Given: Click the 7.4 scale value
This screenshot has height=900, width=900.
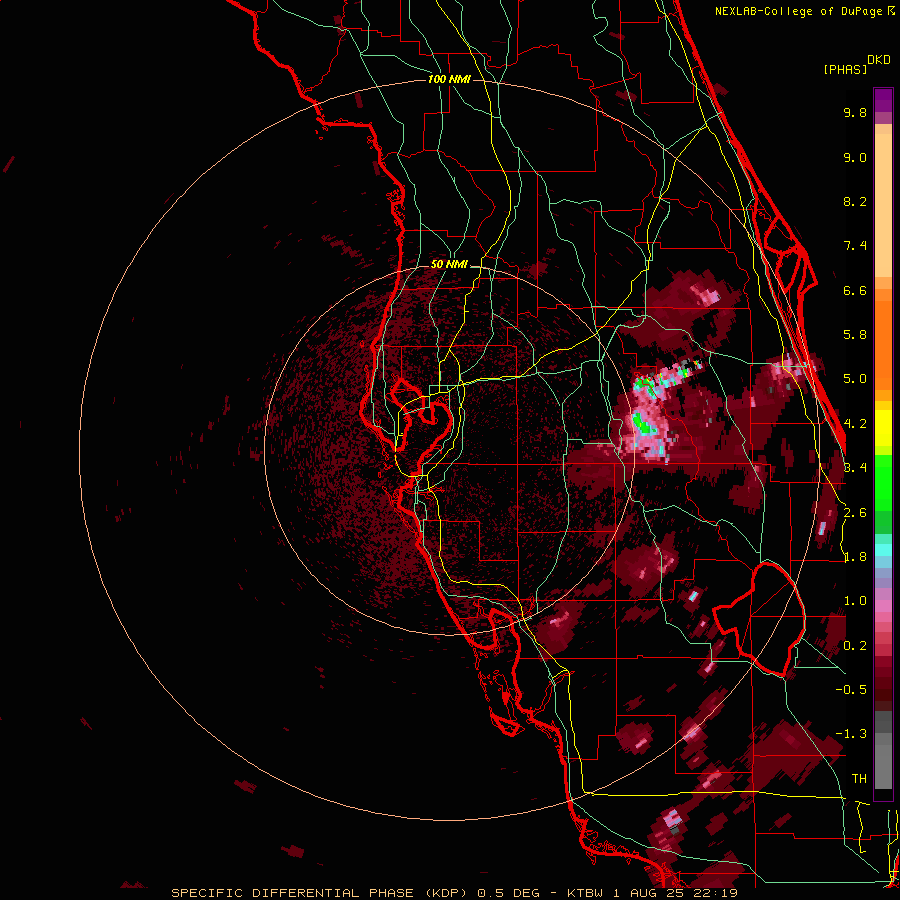Looking at the screenshot, I should click(855, 246).
